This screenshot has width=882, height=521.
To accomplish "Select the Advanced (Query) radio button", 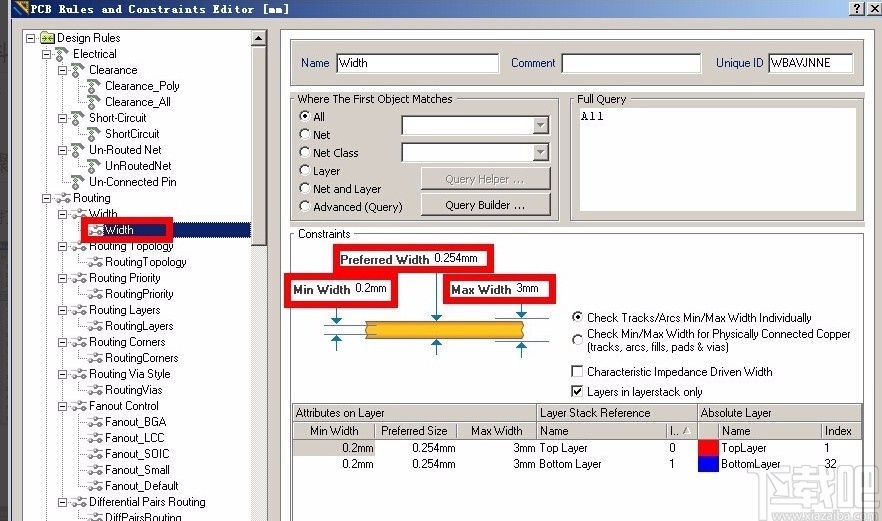I will point(305,206).
